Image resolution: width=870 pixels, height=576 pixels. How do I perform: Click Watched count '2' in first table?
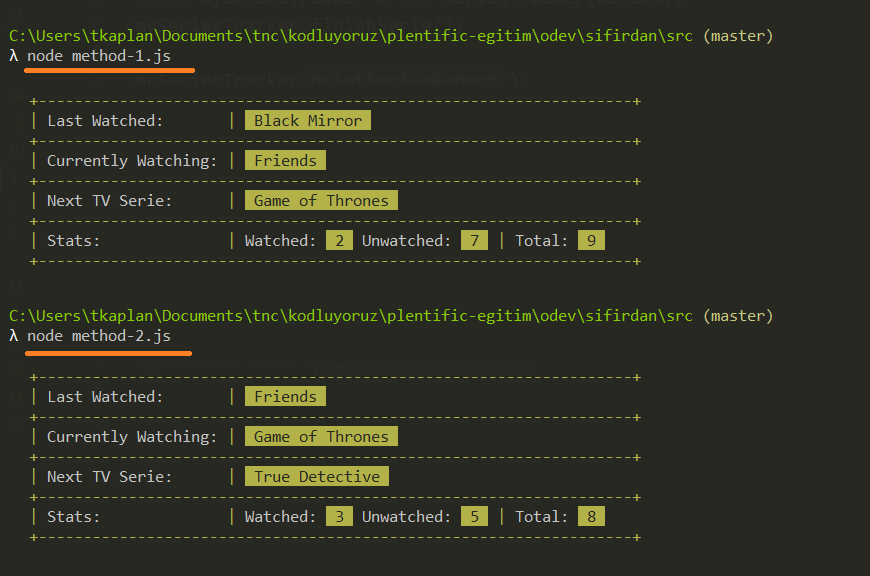coord(340,240)
